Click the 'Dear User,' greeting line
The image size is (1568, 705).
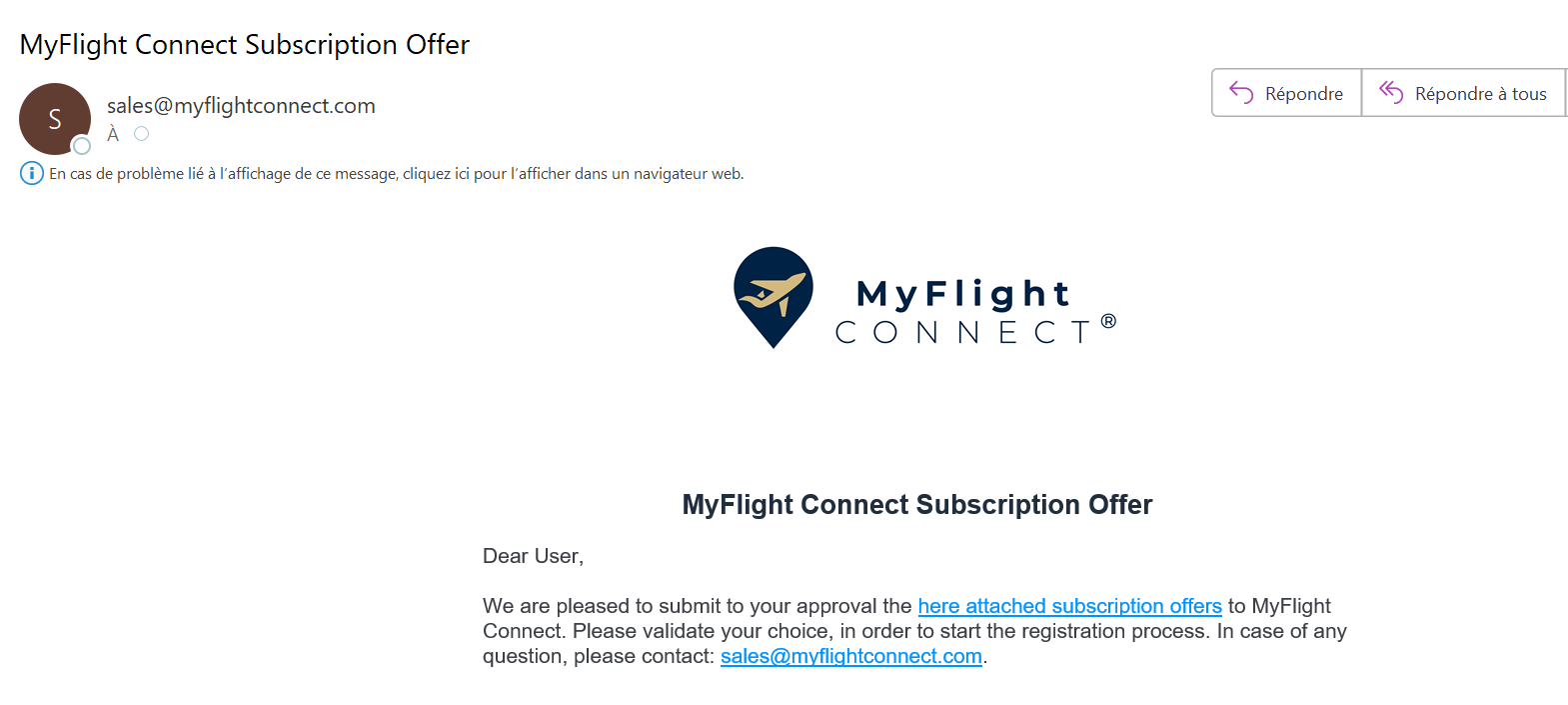click(x=533, y=556)
